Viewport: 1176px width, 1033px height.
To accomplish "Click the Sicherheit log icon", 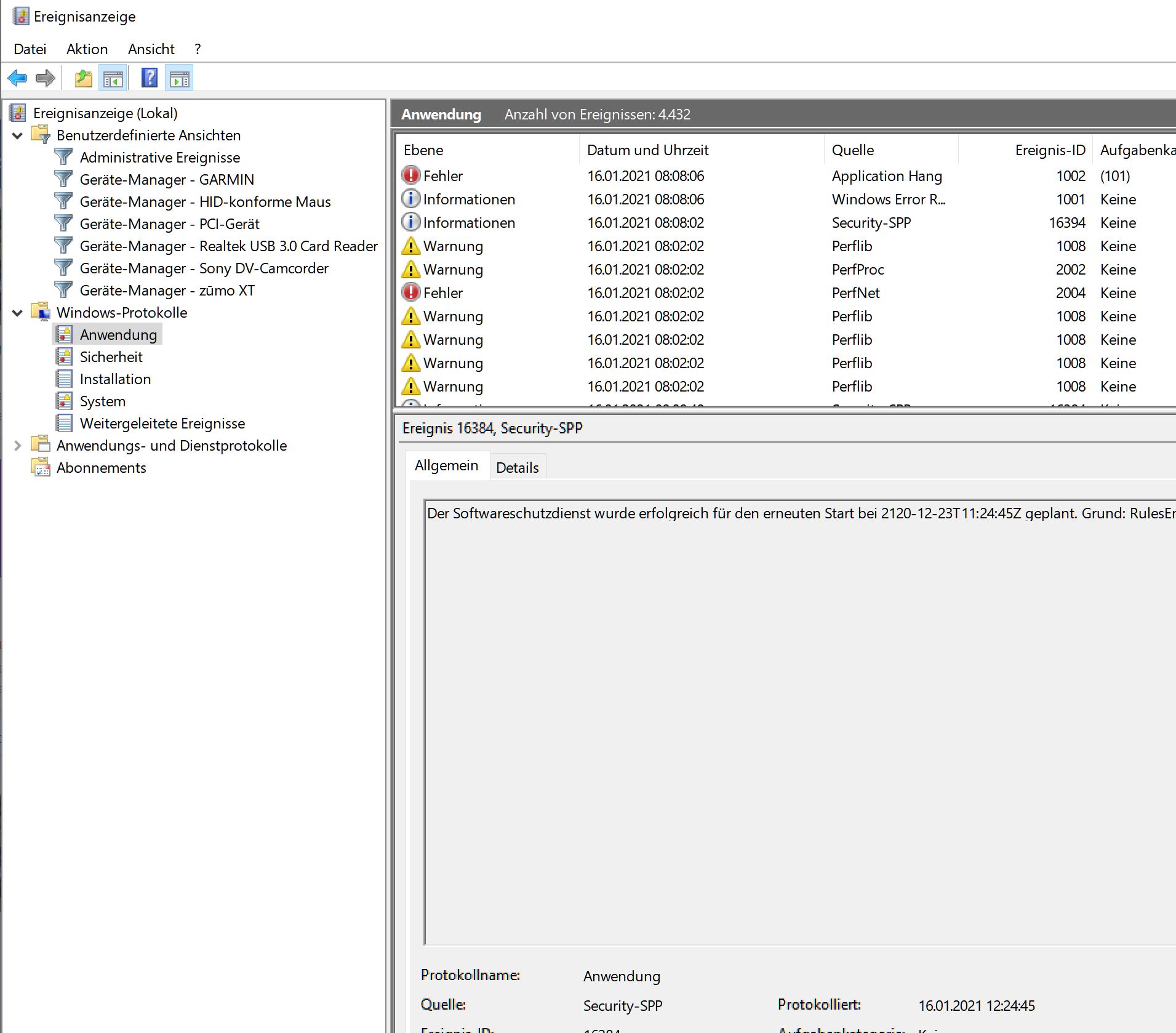I will 64,356.
